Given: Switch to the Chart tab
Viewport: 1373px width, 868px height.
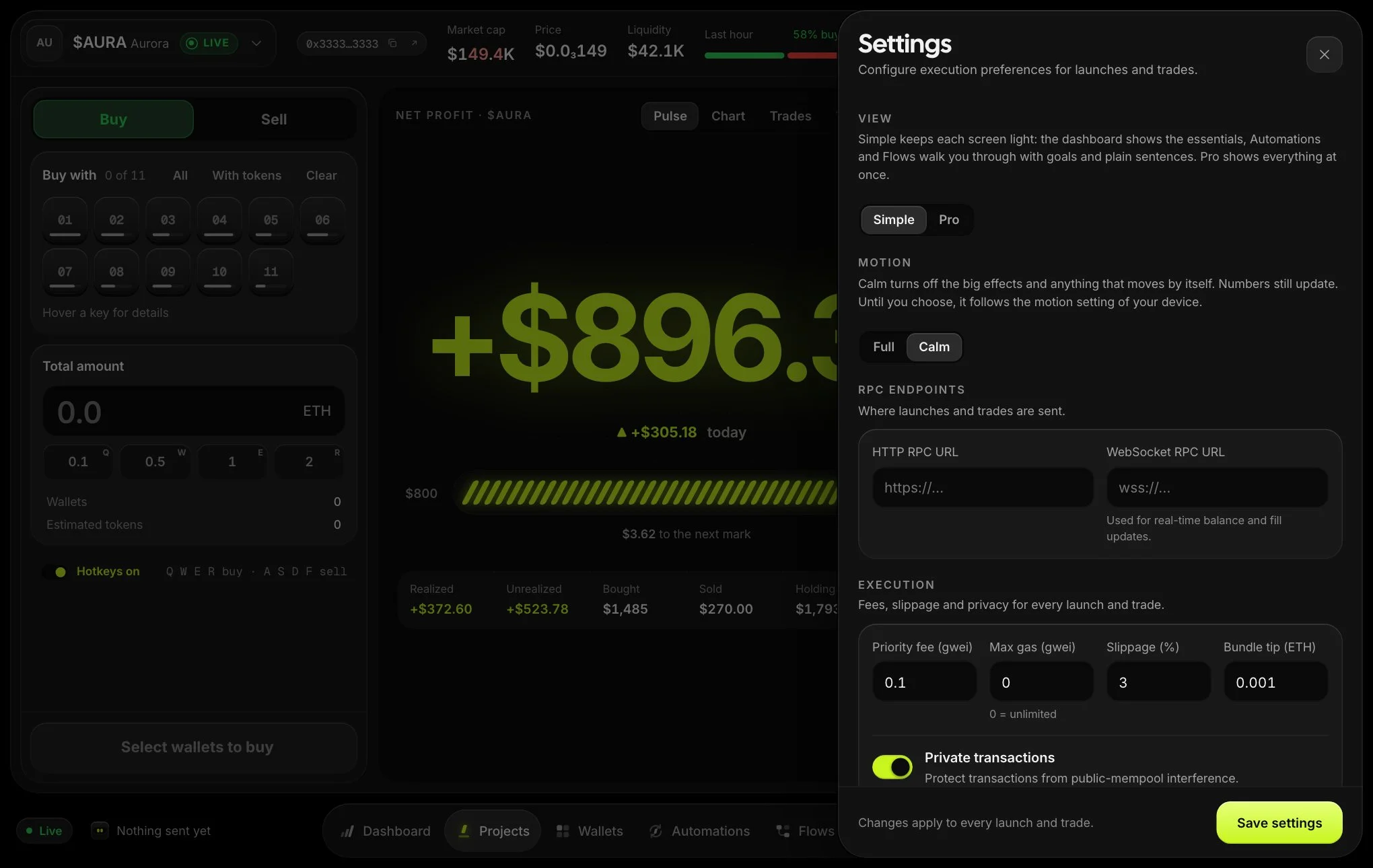Looking at the screenshot, I should [x=728, y=116].
